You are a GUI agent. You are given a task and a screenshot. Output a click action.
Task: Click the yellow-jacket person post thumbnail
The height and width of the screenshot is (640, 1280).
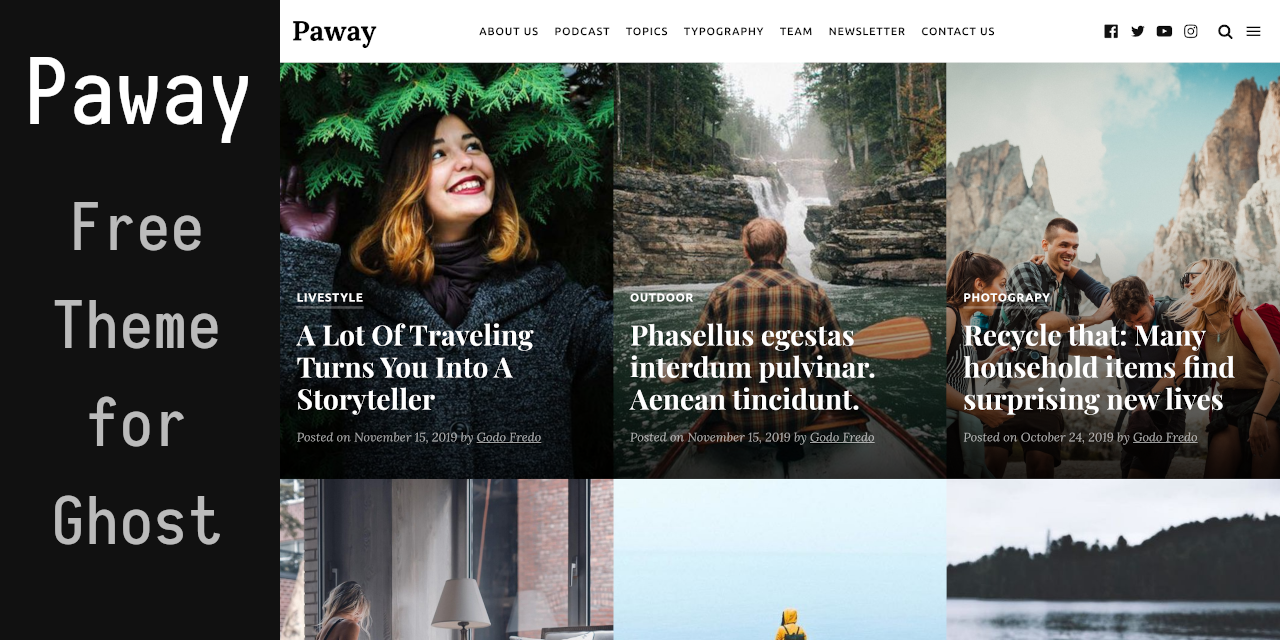tap(780, 559)
